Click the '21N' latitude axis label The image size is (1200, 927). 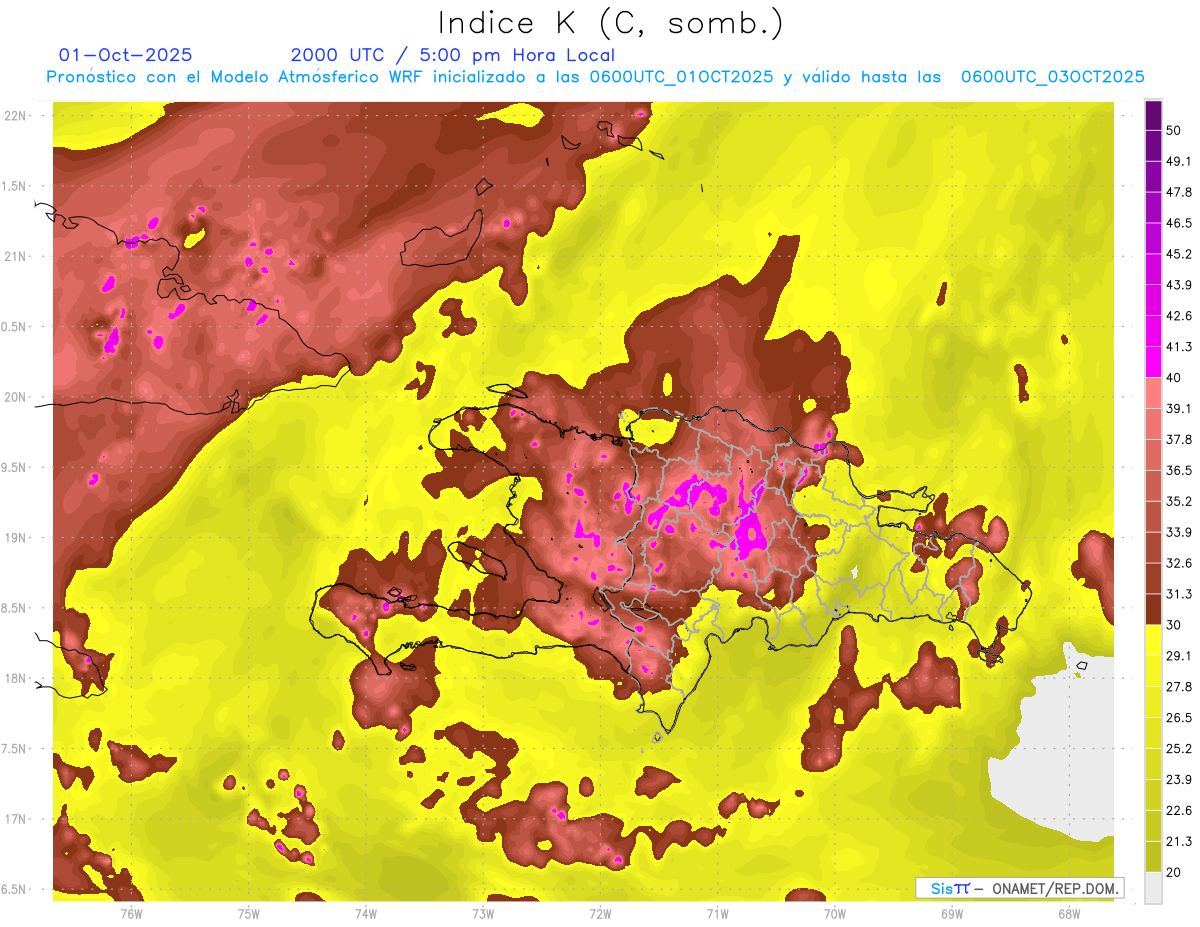tap(17, 256)
